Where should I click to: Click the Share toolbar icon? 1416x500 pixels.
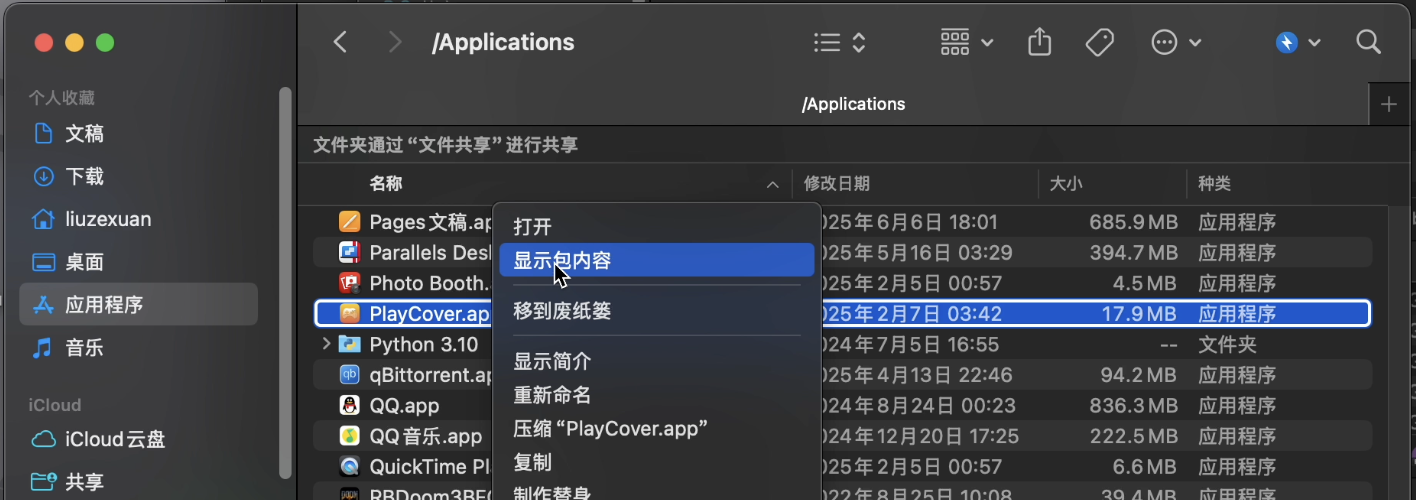[x=1040, y=42]
